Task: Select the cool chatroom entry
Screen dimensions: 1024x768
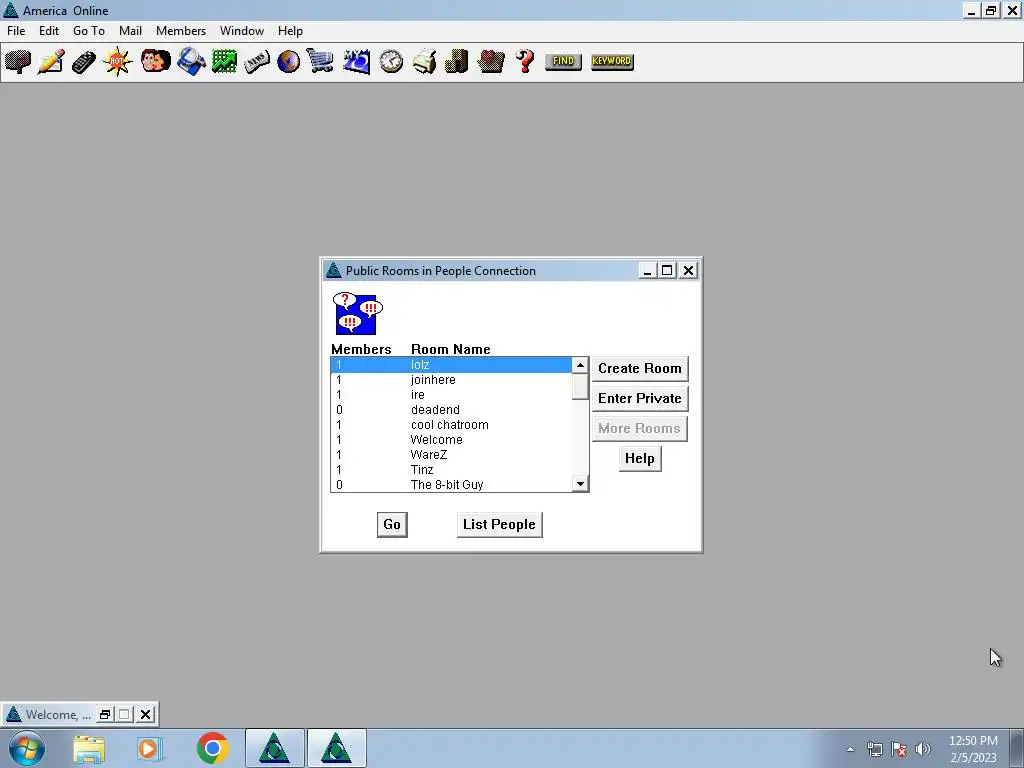Action: pyautogui.click(x=451, y=425)
